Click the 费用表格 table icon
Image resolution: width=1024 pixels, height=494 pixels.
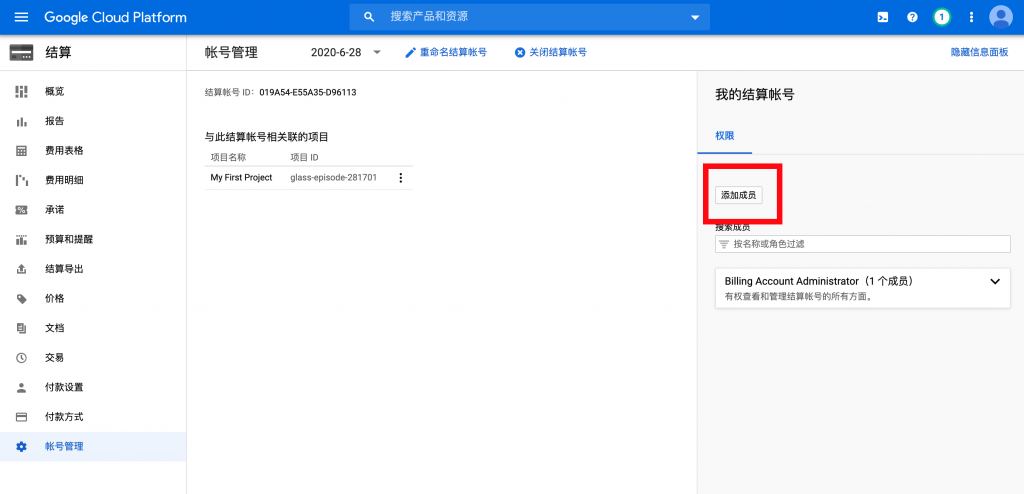click(22, 151)
